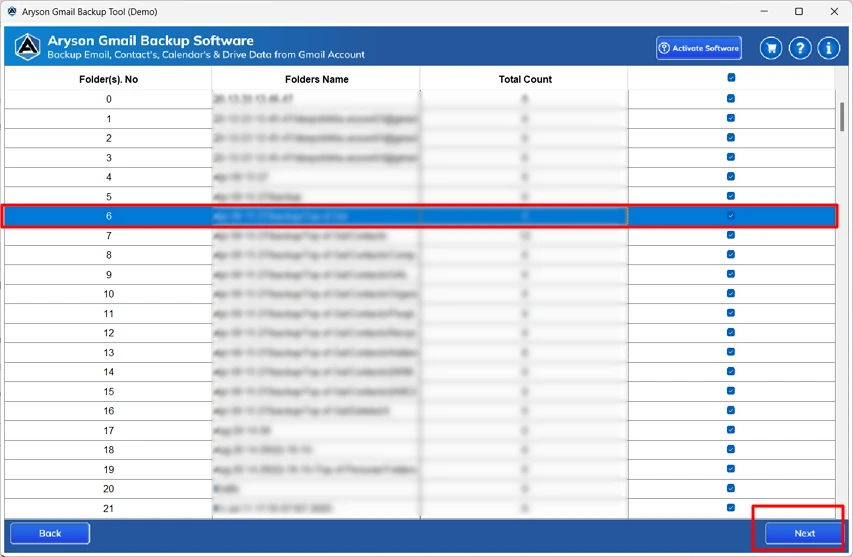Screen dimensions: 853x557
Task: Open the shopping cart purchase icon
Action: point(771,48)
